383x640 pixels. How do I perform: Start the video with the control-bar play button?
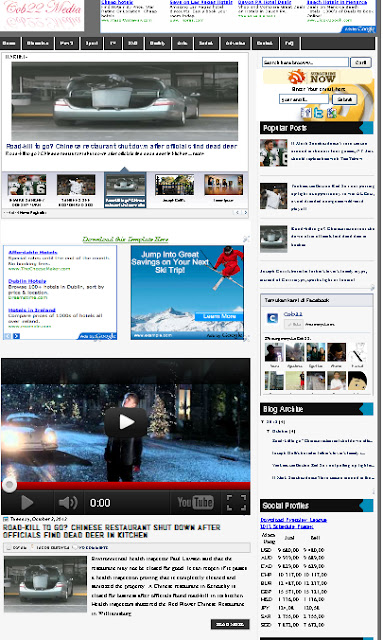coord(27,502)
